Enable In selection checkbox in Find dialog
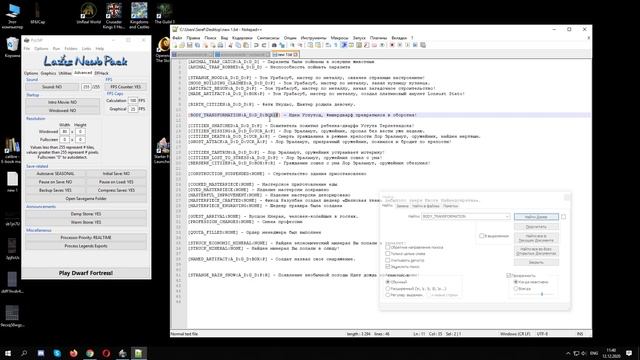640x360 pixels. tap(482, 236)
